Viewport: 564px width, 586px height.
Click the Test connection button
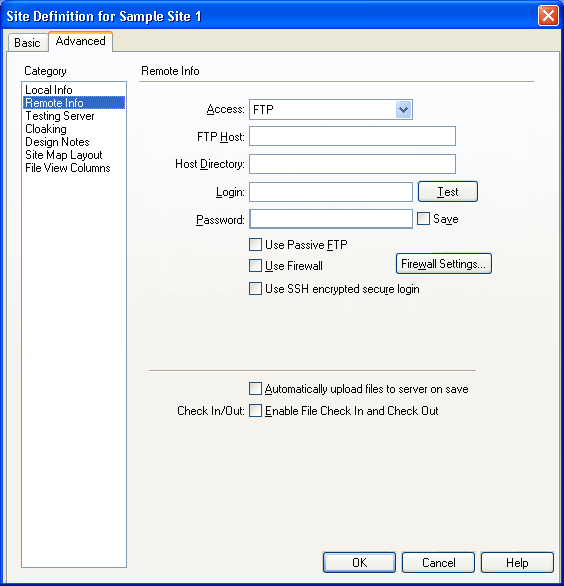(448, 192)
